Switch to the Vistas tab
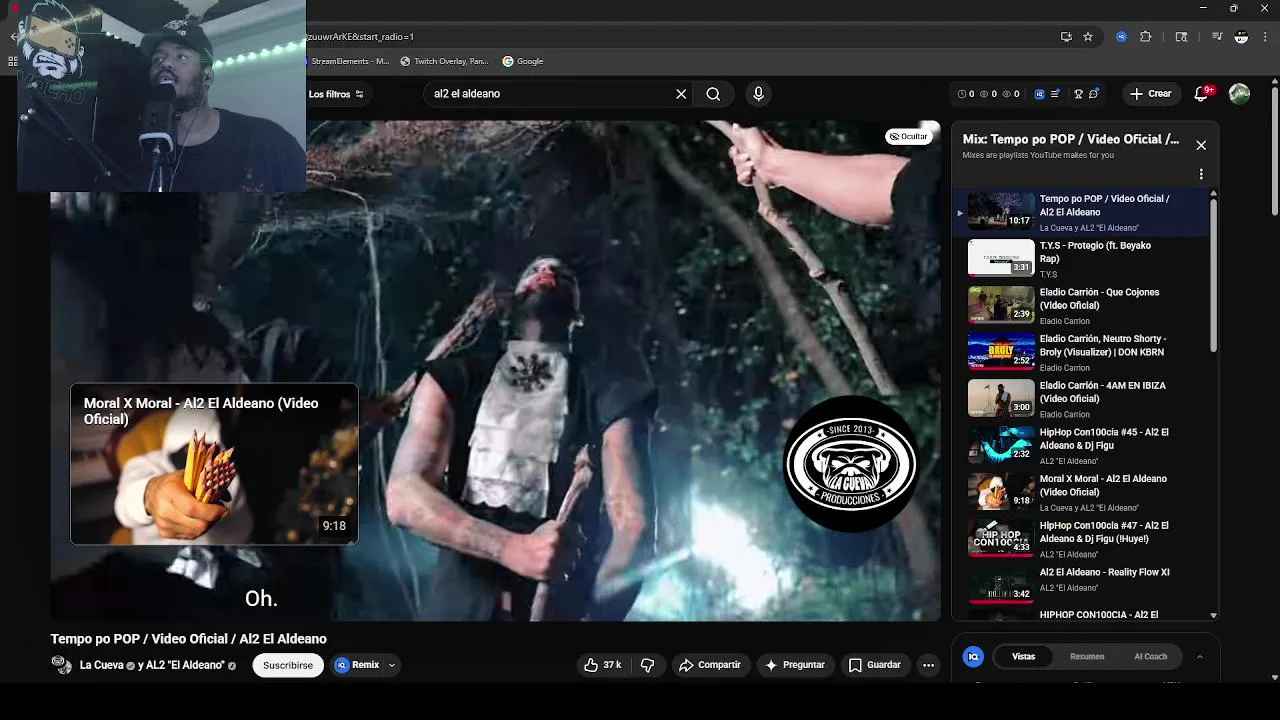This screenshot has width=1280, height=720. tap(1023, 657)
